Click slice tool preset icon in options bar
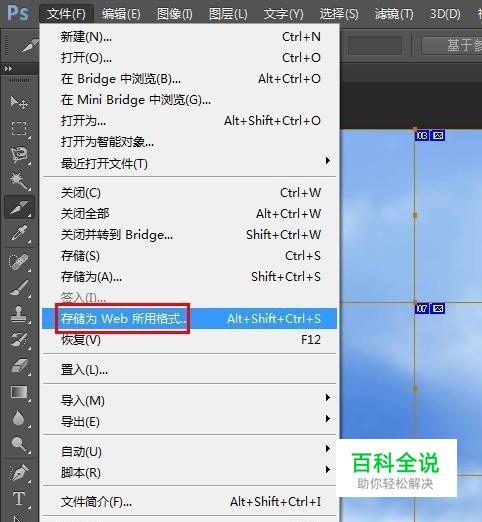Viewport: 482px width, 522px height. point(29,46)
